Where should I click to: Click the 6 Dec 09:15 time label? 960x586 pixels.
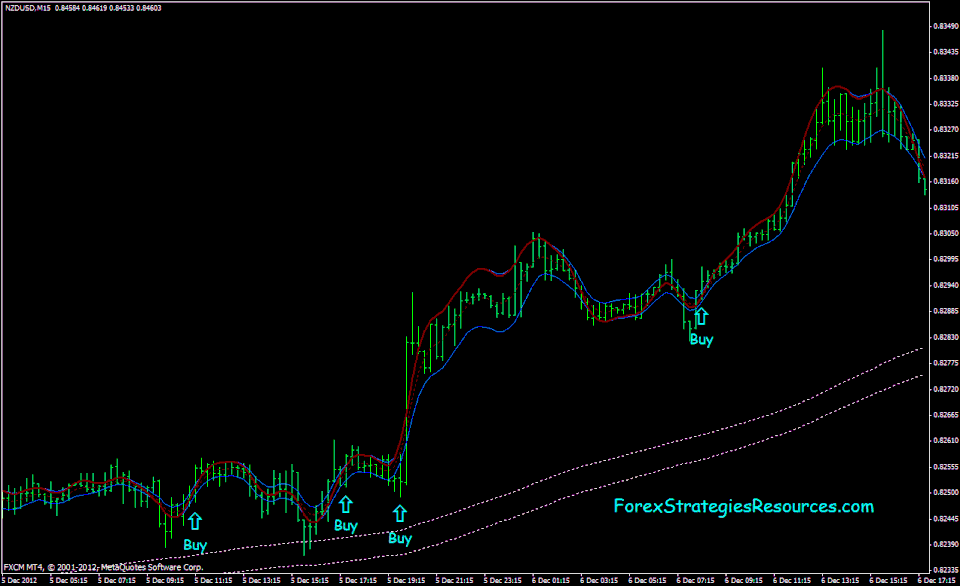[744, 580]
